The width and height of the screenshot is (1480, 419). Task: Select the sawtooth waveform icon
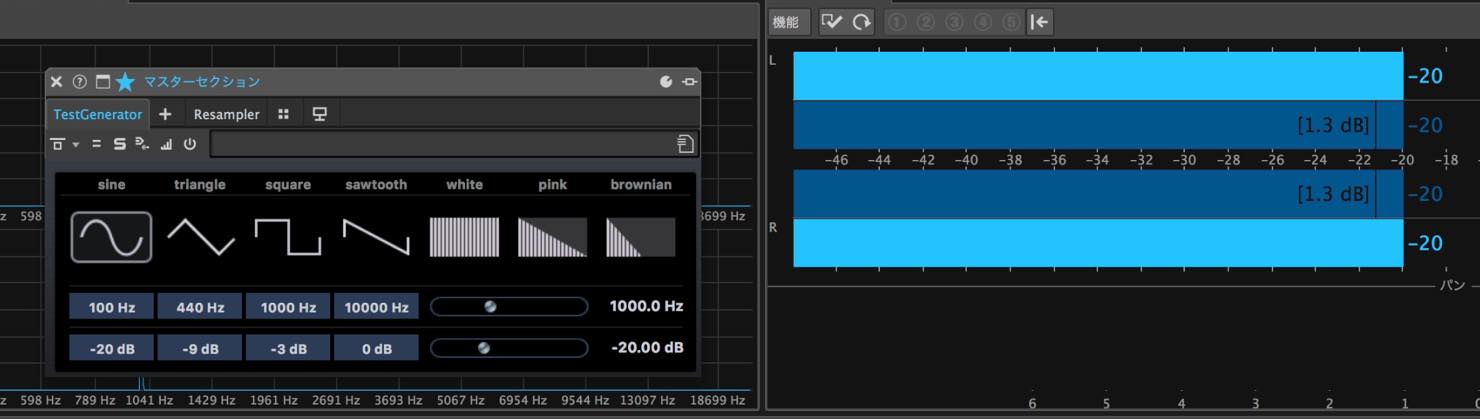(x=376, y=237)
